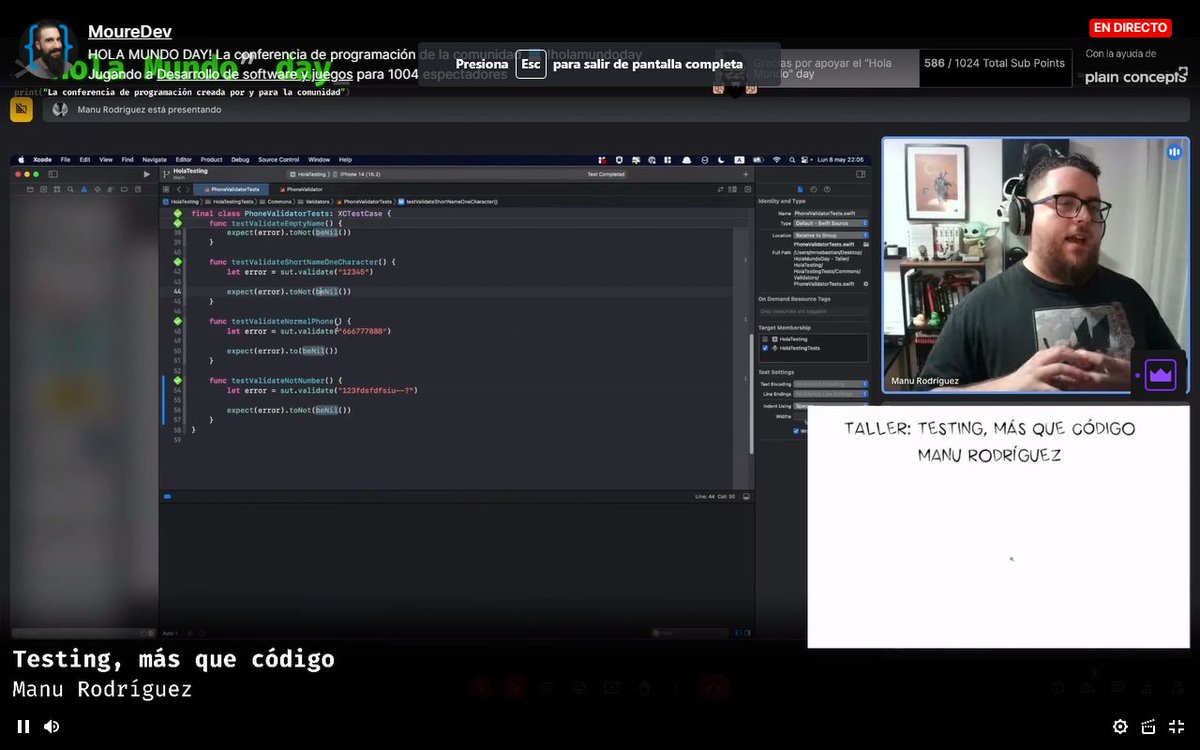Open the Source Control menu in Xcode

click(279, 160)
